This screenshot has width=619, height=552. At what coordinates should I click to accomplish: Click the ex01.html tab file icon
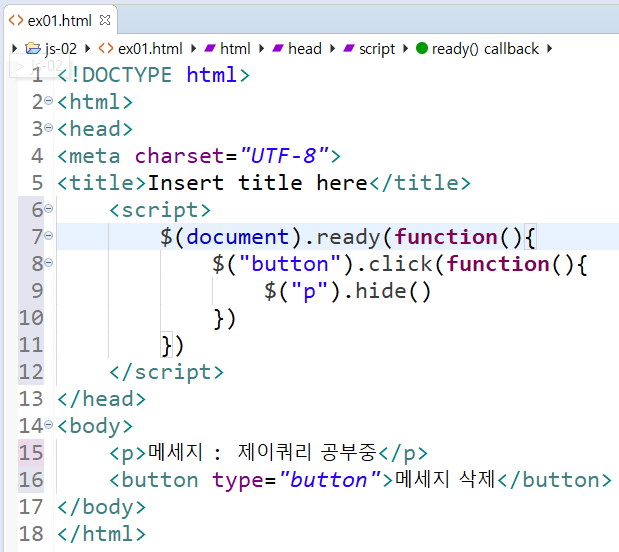click(16, 20)
